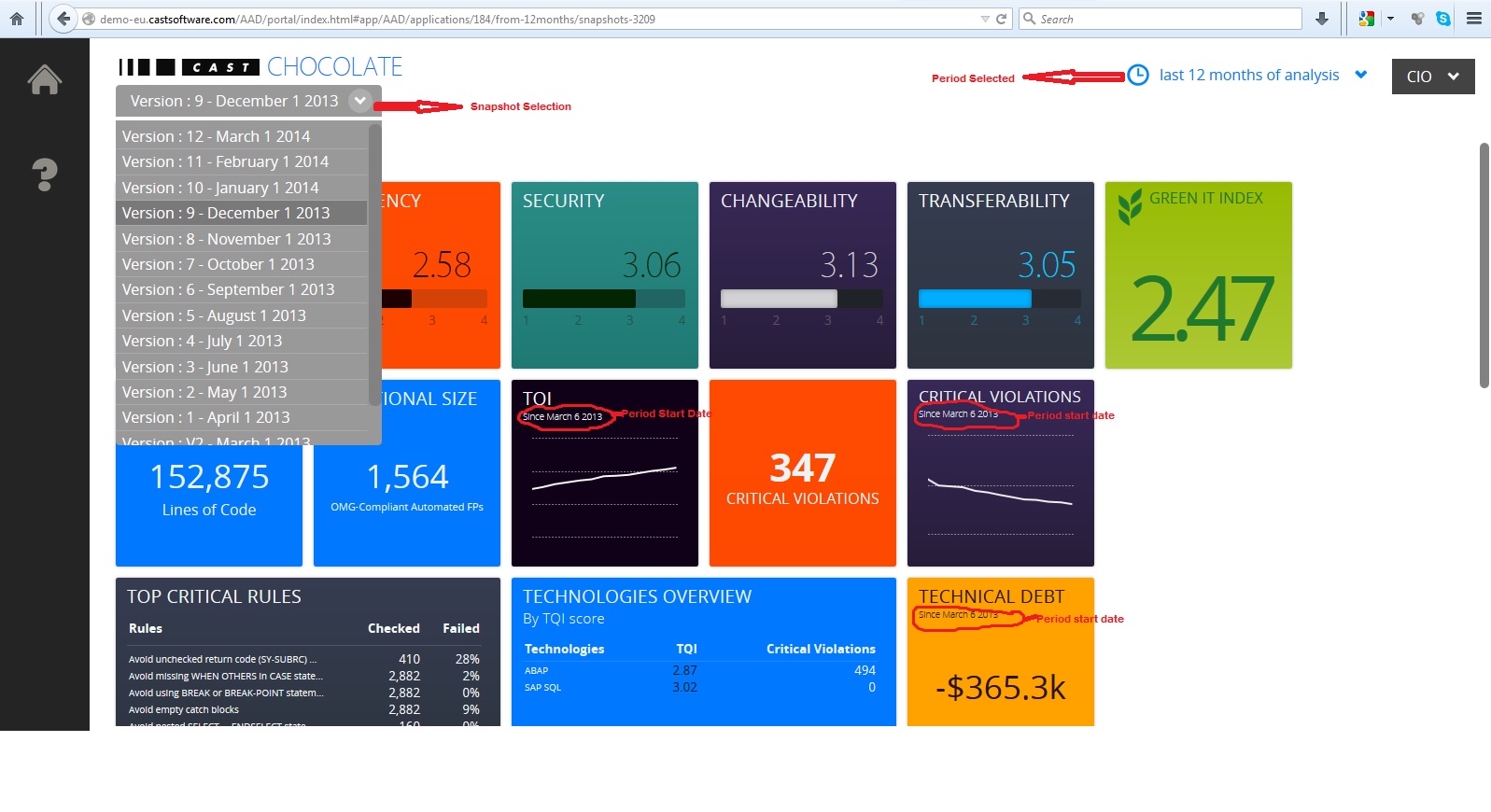Open the 347 Critical Violations tile

click(803, 473)
